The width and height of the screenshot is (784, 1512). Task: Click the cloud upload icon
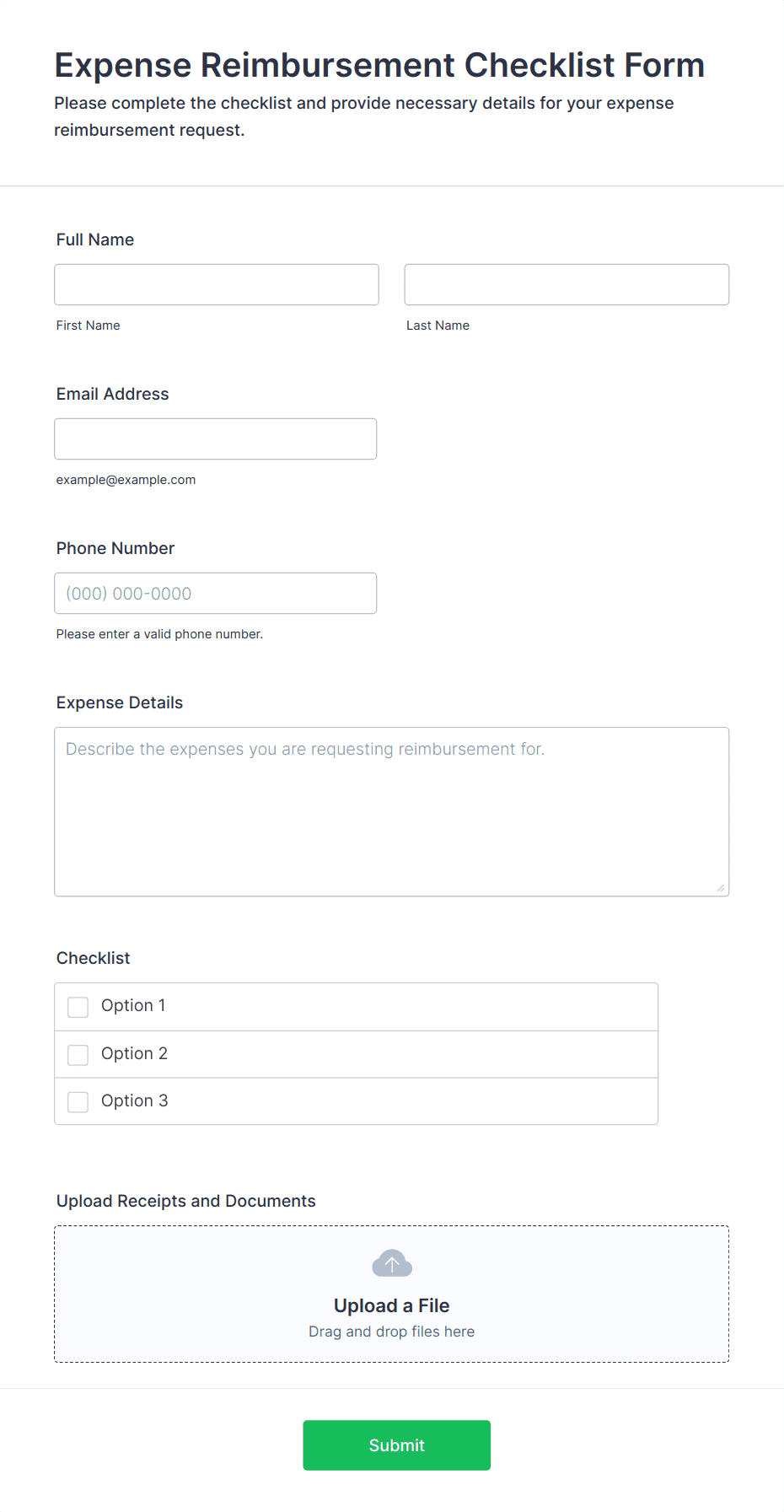(x=392, y=1263)
